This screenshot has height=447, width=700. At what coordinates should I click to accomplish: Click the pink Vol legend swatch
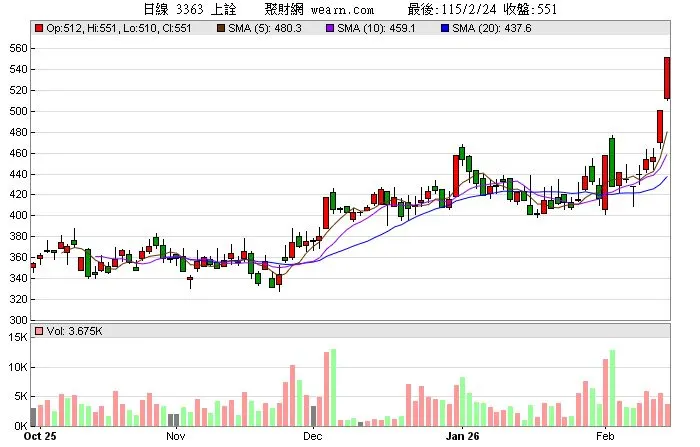[x=39, y=331]
